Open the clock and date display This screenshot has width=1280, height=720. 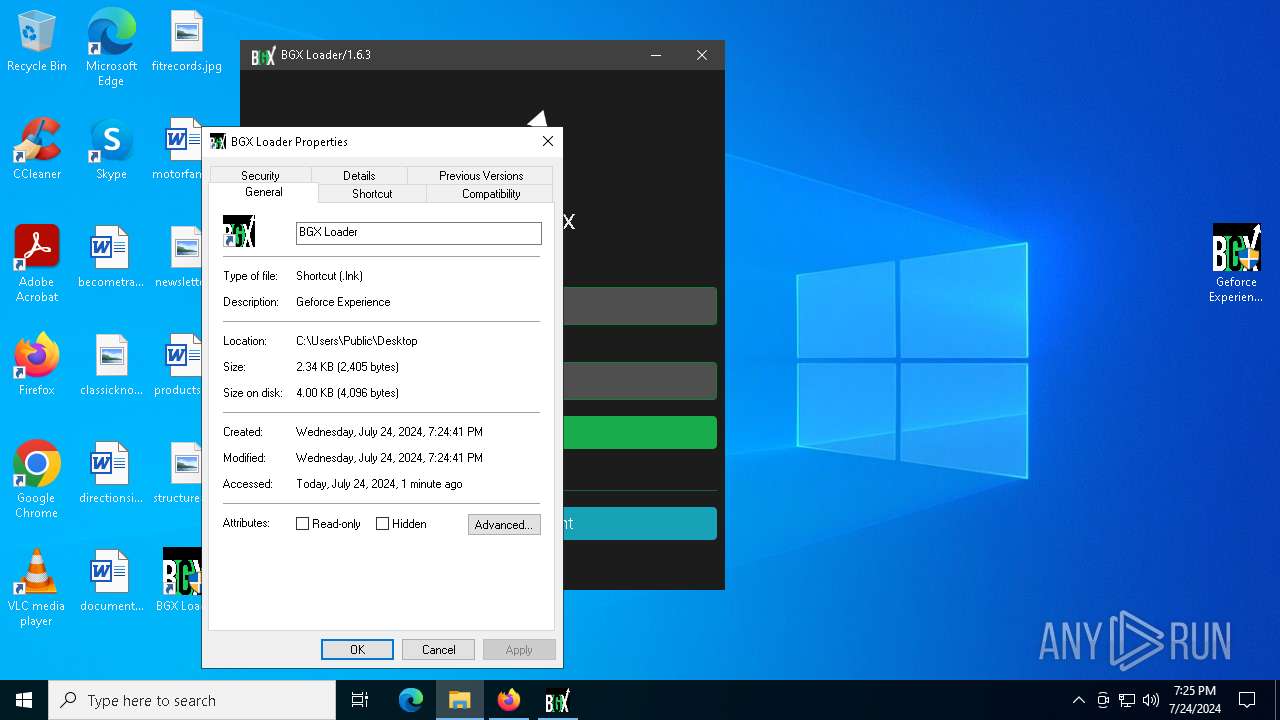coord(1194,700)
